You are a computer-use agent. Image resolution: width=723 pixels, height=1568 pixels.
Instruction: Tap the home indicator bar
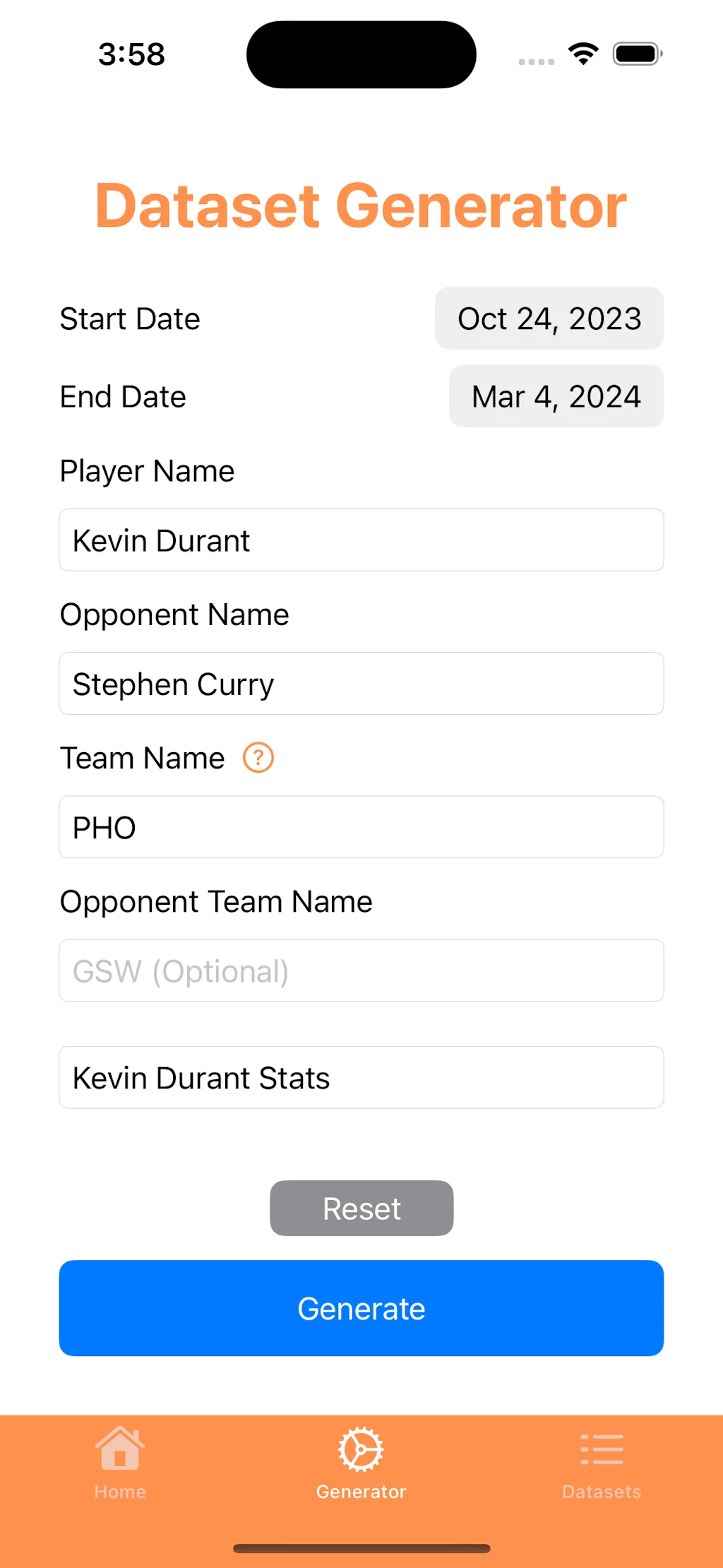(361, 1548)
